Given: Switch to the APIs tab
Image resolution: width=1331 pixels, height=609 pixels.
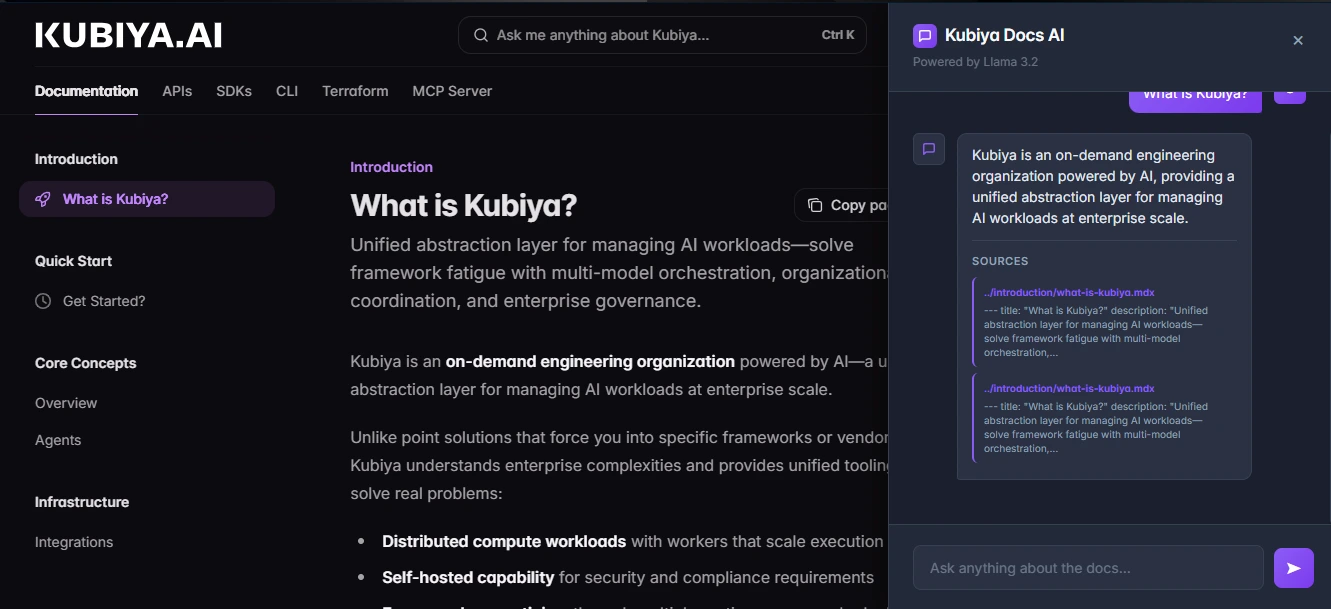Looking at the screenshot, I should pos(177,91).
